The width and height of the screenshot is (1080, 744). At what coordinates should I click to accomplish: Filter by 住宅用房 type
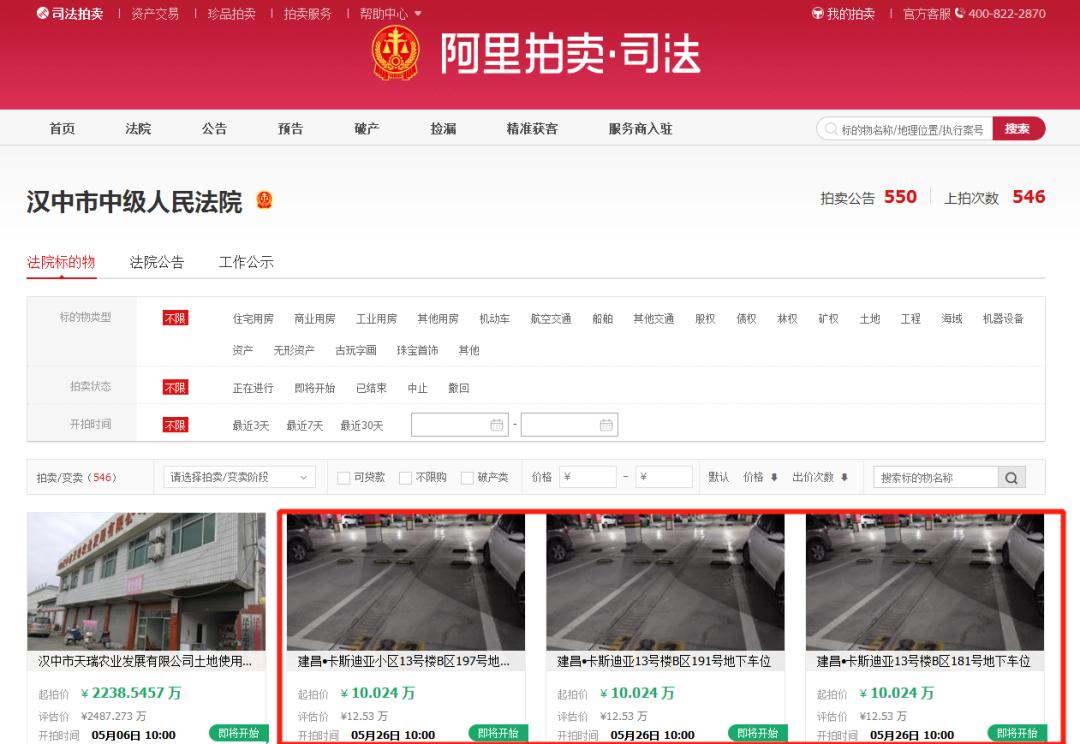(x=253, y=319)
